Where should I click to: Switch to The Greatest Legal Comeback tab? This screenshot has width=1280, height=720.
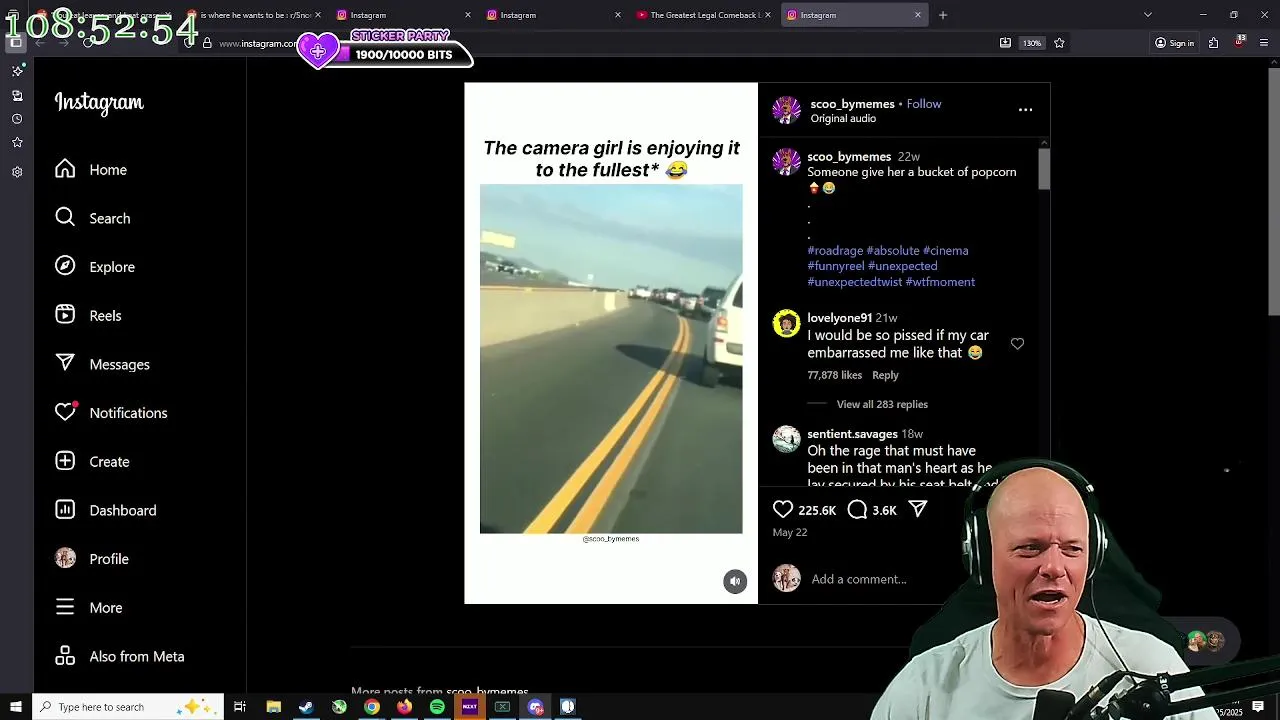click(x=705, y=15)
